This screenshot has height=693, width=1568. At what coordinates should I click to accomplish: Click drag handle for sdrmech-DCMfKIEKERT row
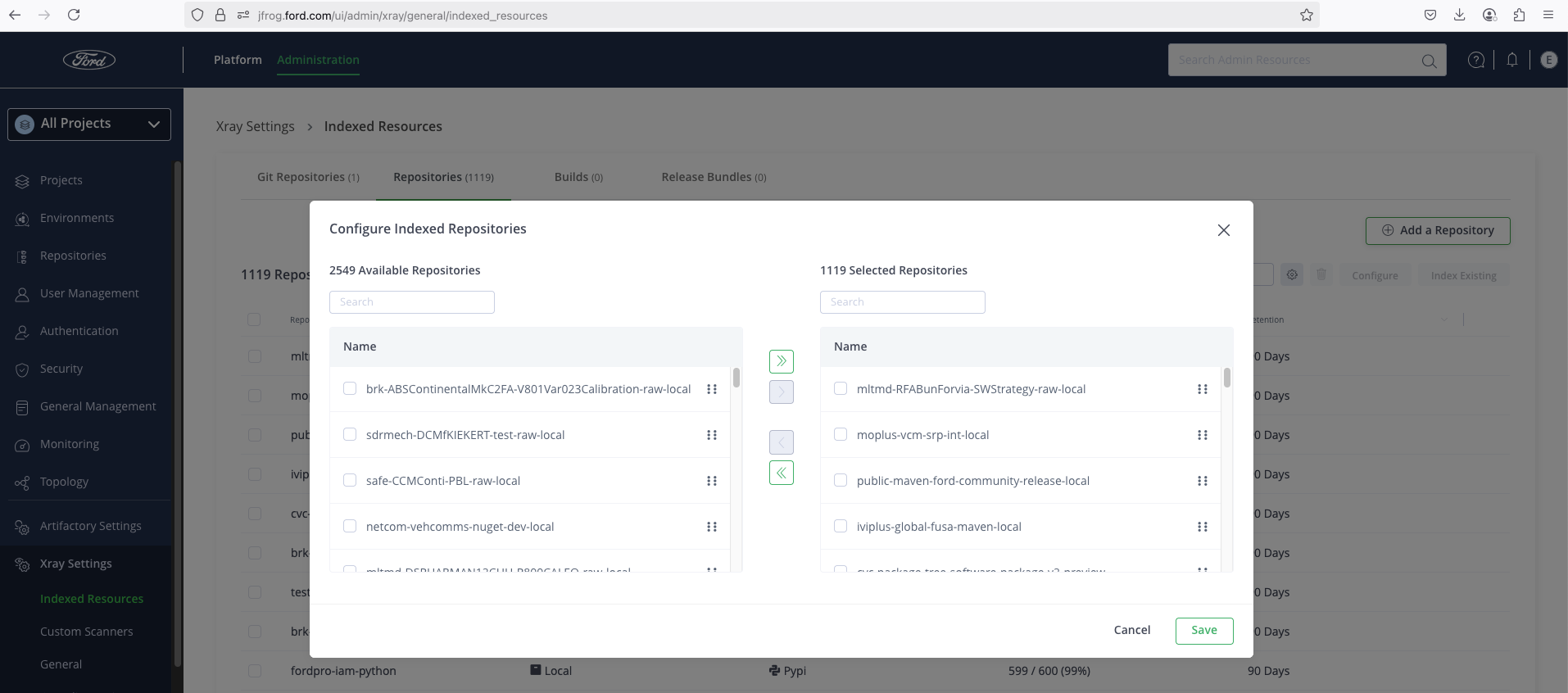coord(712,435)
